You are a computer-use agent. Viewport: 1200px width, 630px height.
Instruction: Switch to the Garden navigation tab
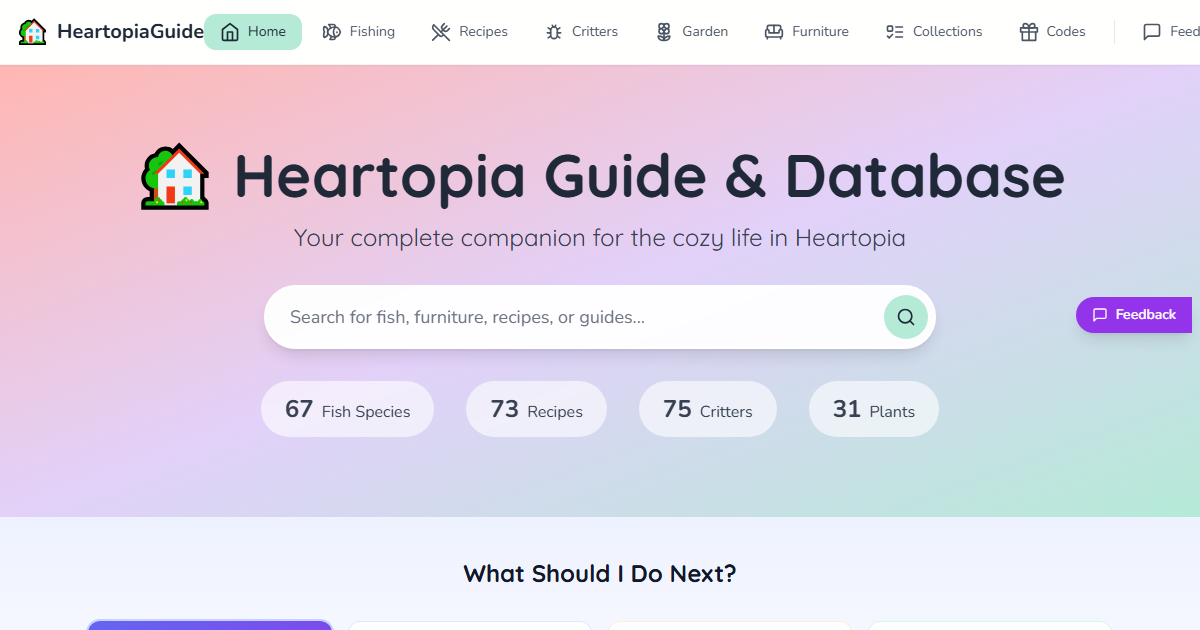coord(692,31)
